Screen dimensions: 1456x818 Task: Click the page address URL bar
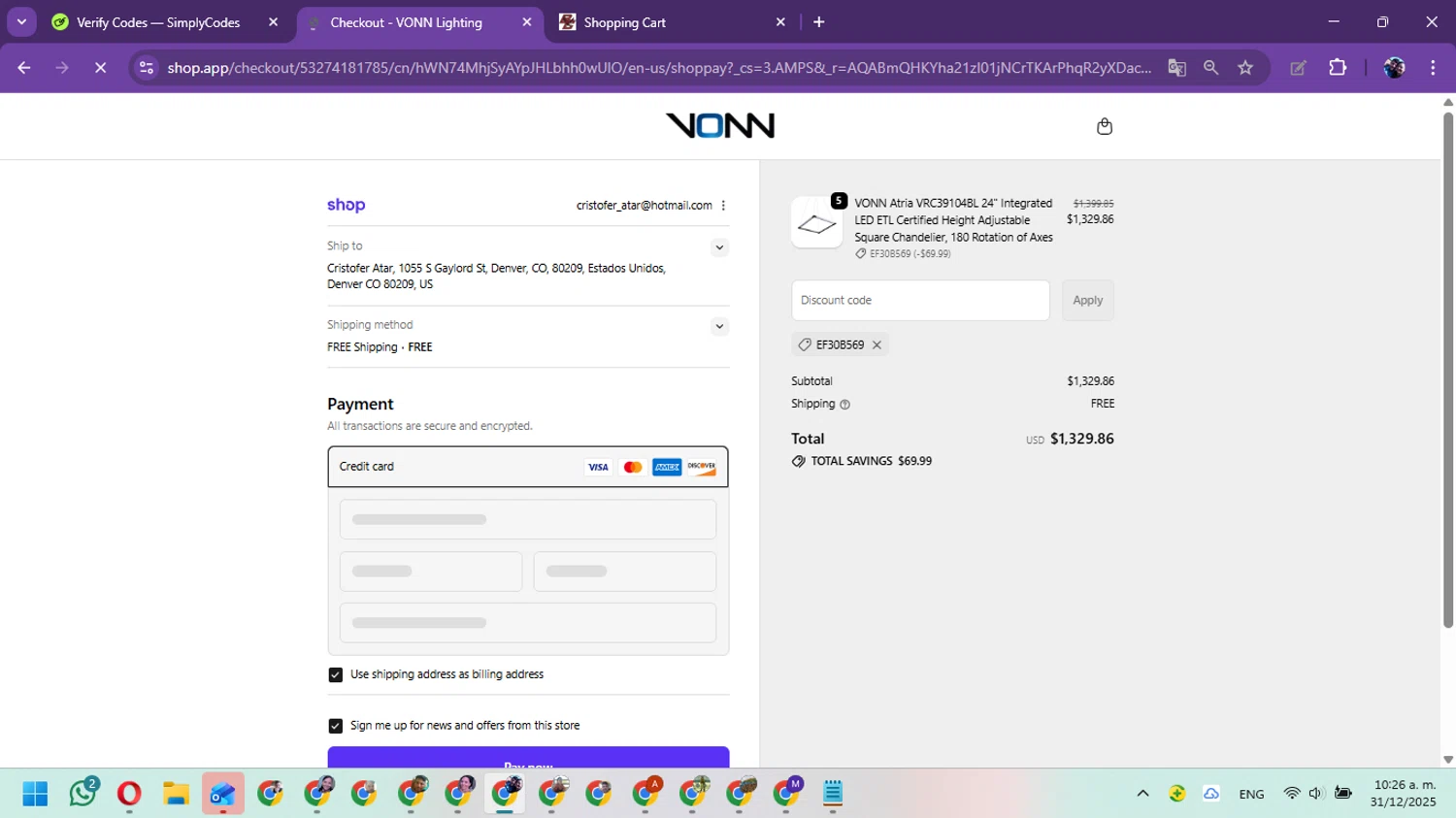[x=658, y=68]
